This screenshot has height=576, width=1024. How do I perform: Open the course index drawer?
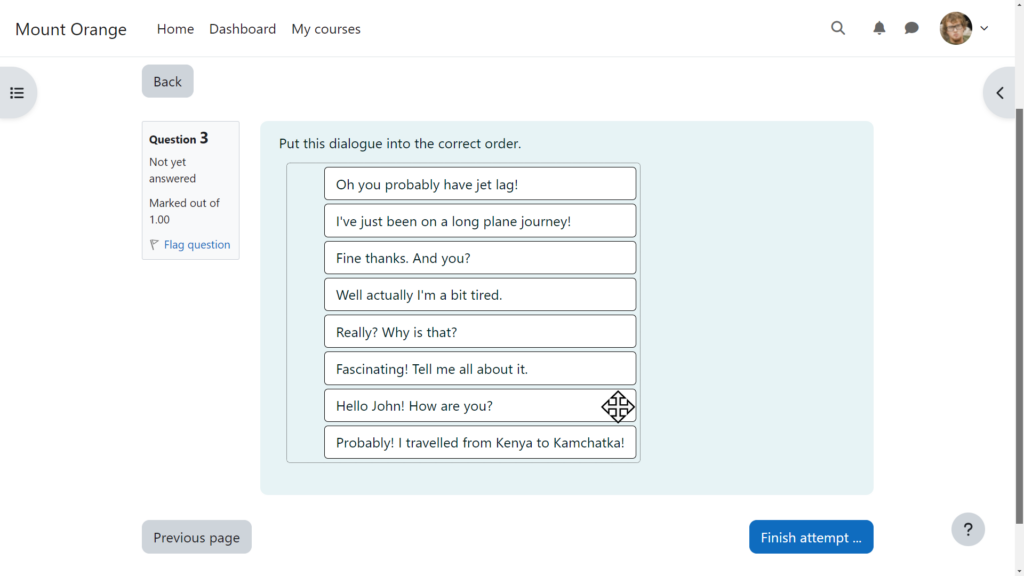coord(17,93)
